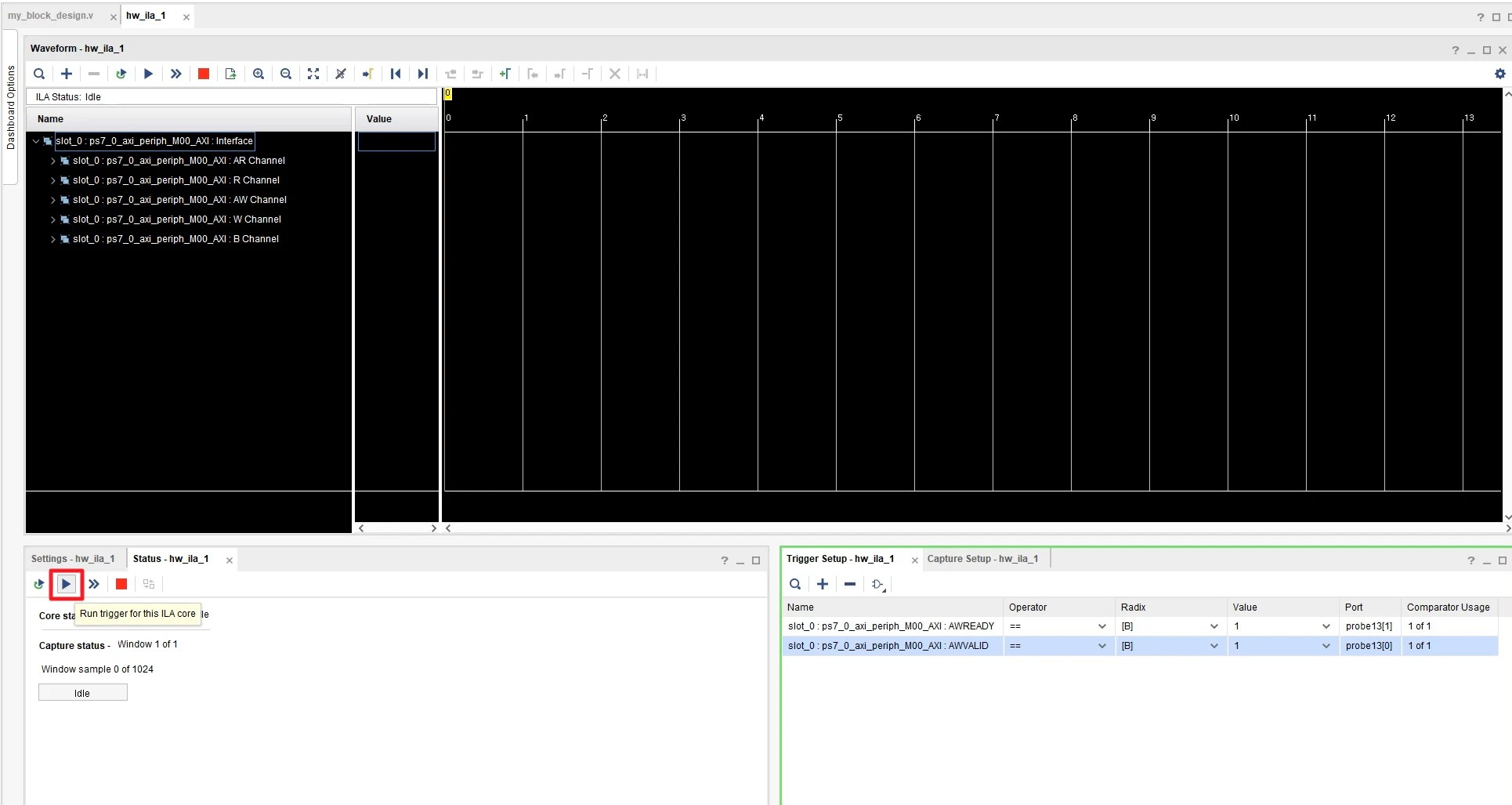Click the Idle capture progress bar
This screenshot has height=805, width=1512.
pos(82,693)
